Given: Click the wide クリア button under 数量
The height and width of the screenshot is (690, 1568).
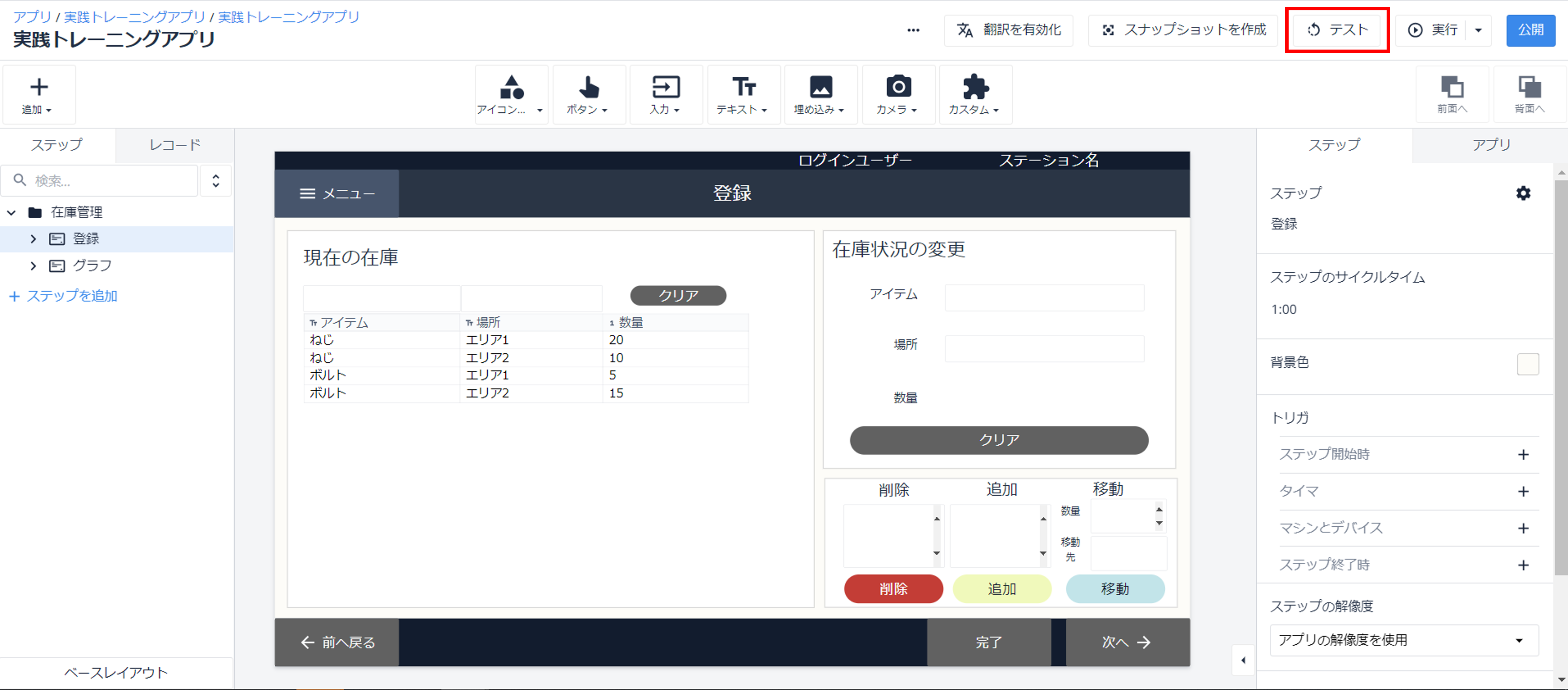Looking at the screenshot, I should pyautogui.click(x=999, y=440).
